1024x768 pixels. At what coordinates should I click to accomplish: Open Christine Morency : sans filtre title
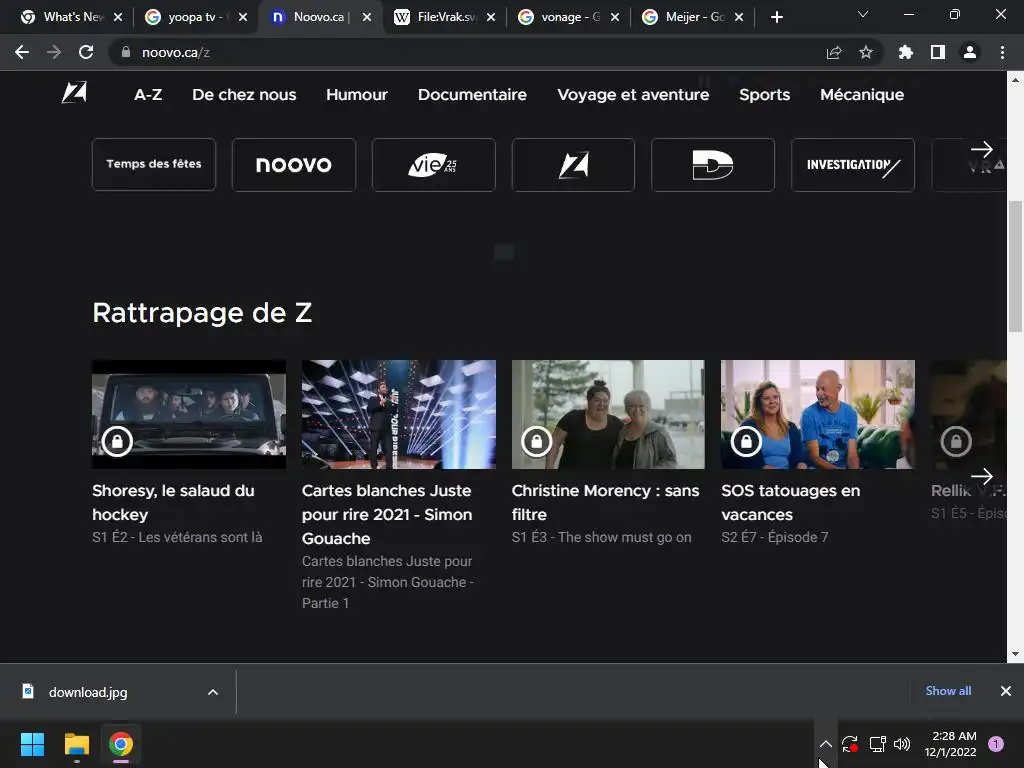(605, 502)
